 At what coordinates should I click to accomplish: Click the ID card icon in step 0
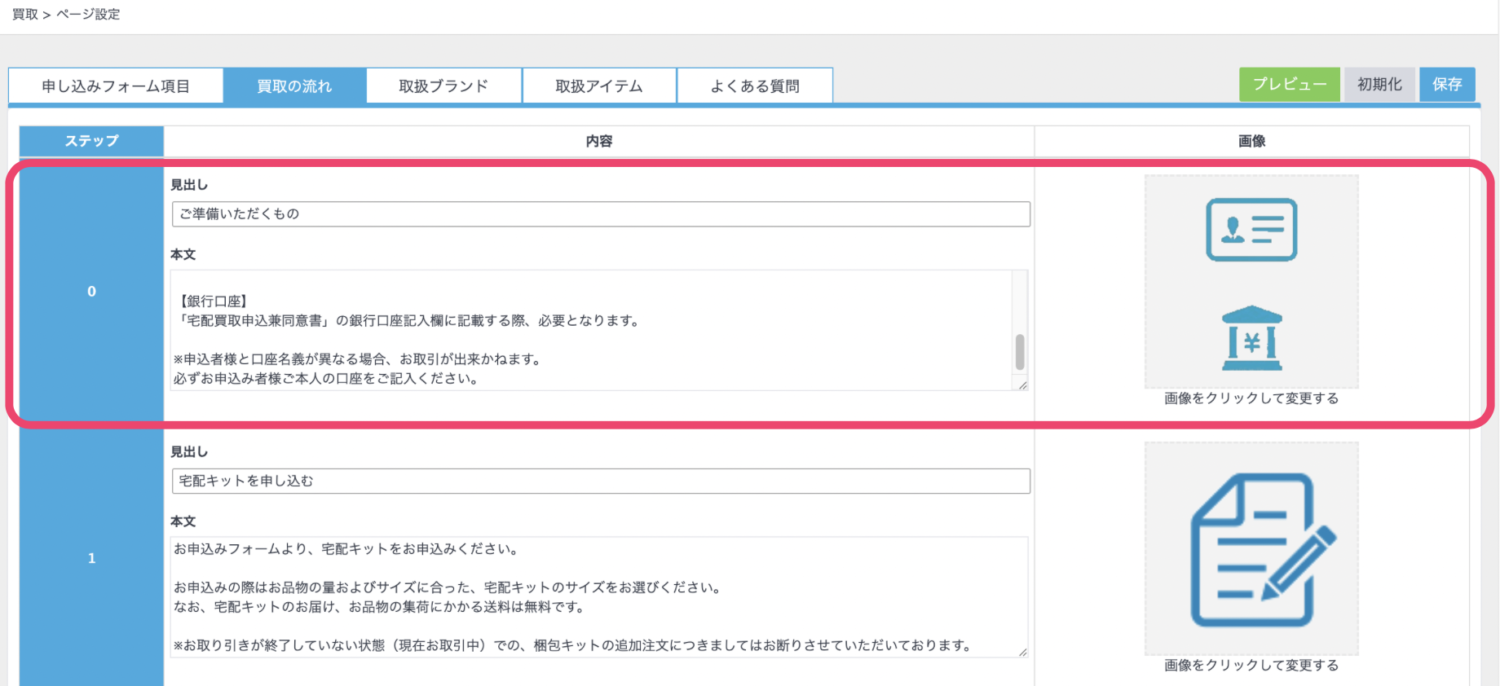pos(1251,230)
